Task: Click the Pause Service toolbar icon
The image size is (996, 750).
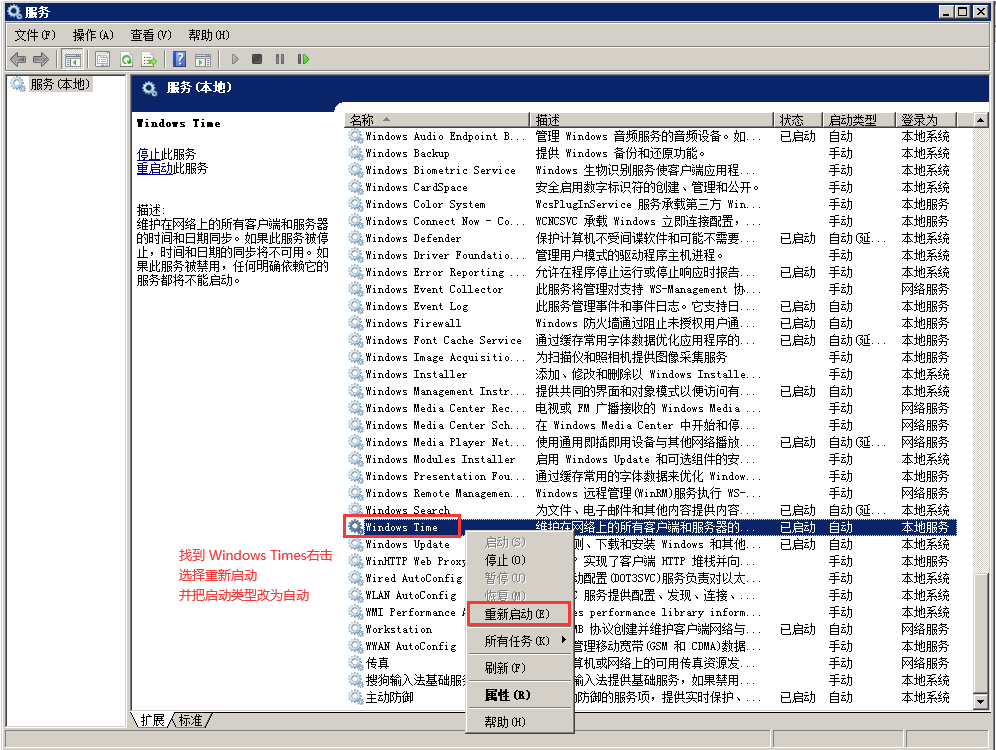Action: tap(279, 59)
